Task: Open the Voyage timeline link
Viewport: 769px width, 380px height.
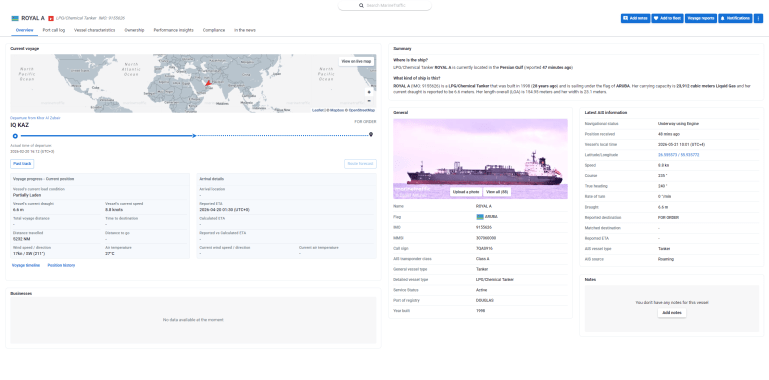Action: [26, 265]
